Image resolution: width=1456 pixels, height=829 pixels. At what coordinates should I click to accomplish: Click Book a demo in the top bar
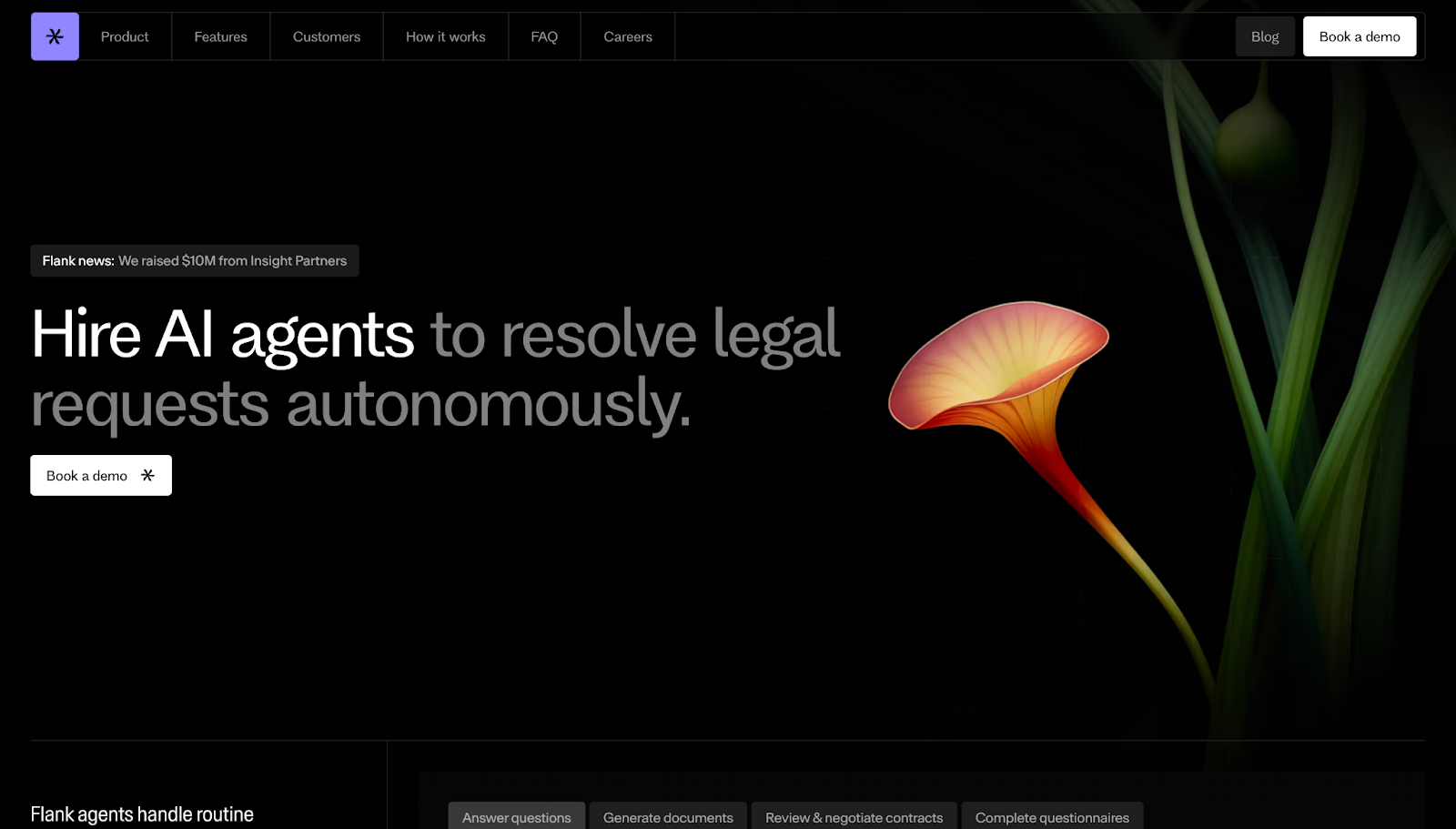1359,36
